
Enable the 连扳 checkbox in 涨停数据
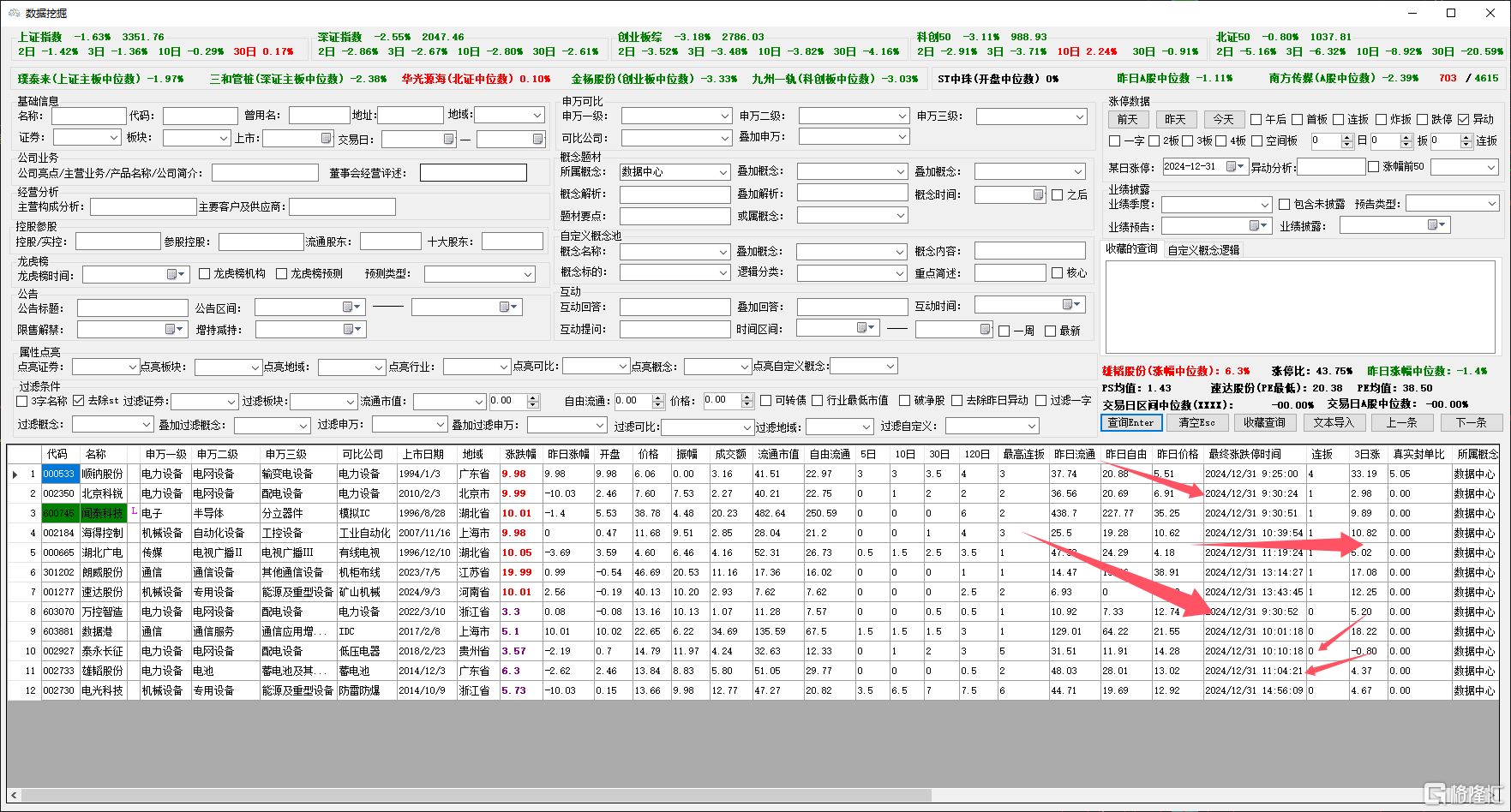tap(1340, 120)
